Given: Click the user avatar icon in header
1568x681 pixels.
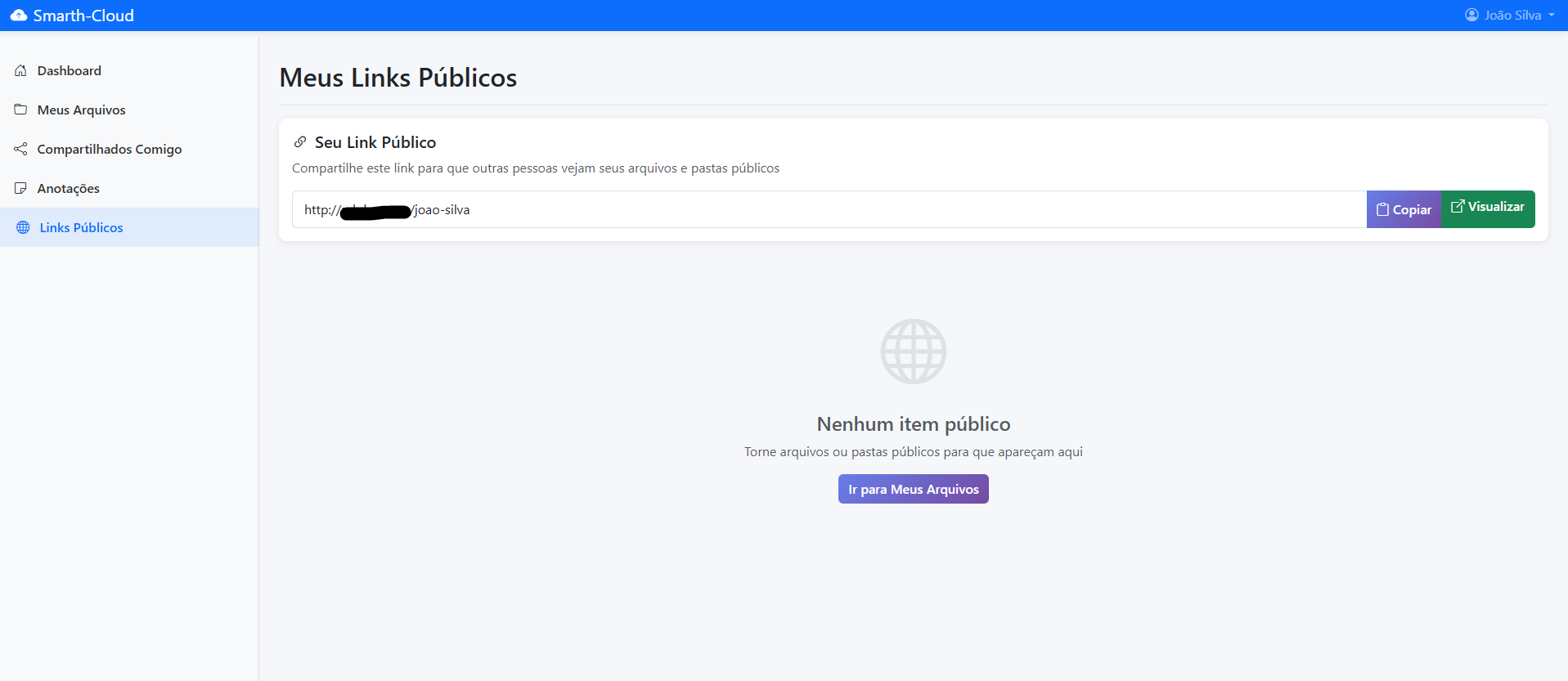Looking at the screenshot, I should (x=1471, y=16).
